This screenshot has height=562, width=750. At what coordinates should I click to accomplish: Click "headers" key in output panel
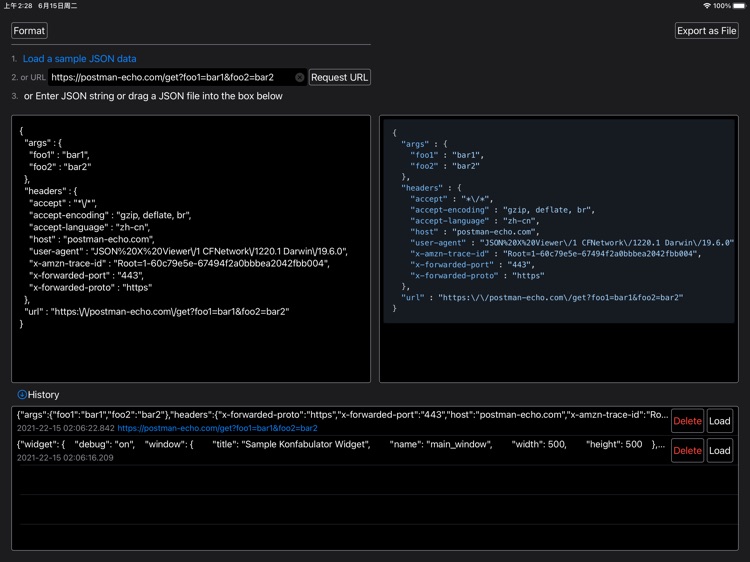tap(422, 188)
